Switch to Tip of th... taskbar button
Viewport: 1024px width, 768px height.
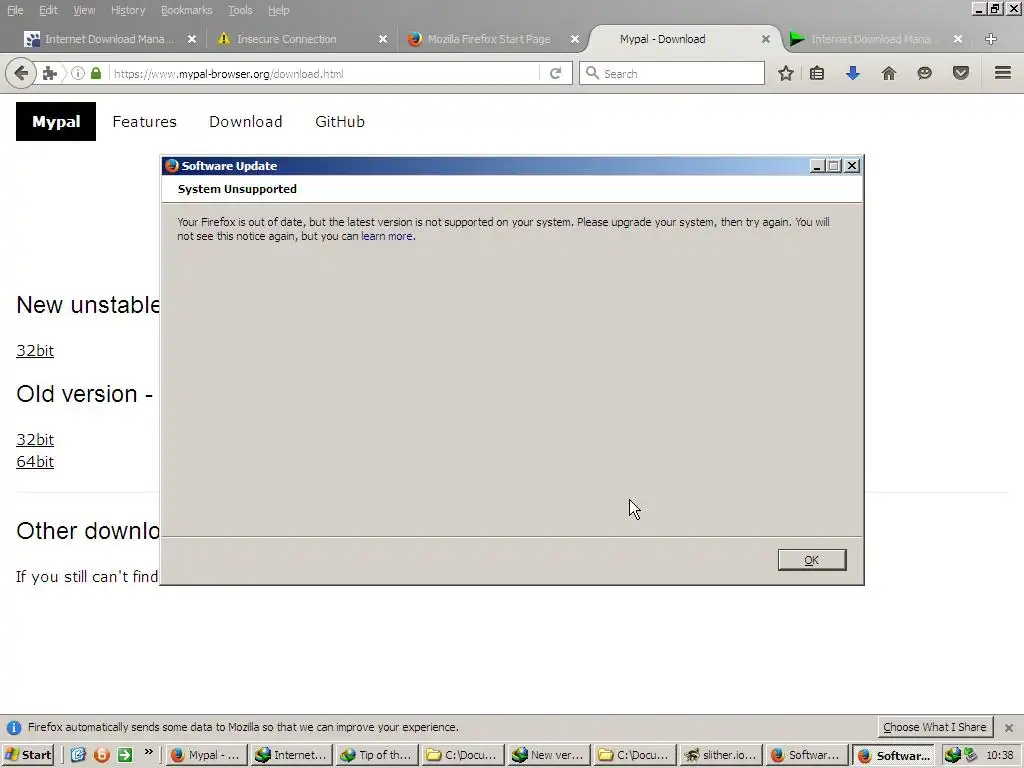tap(377, 755)
